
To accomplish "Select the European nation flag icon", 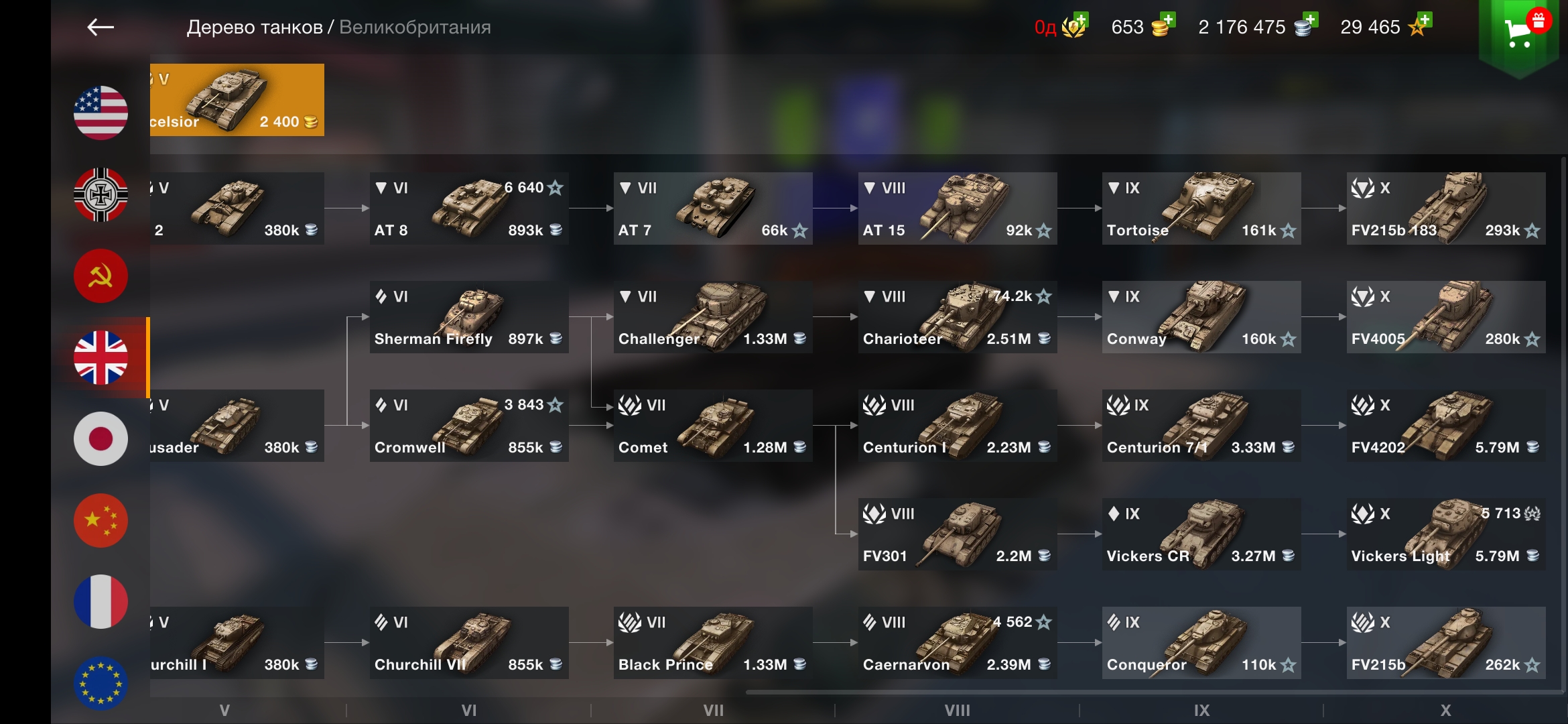I will point(101,683).
